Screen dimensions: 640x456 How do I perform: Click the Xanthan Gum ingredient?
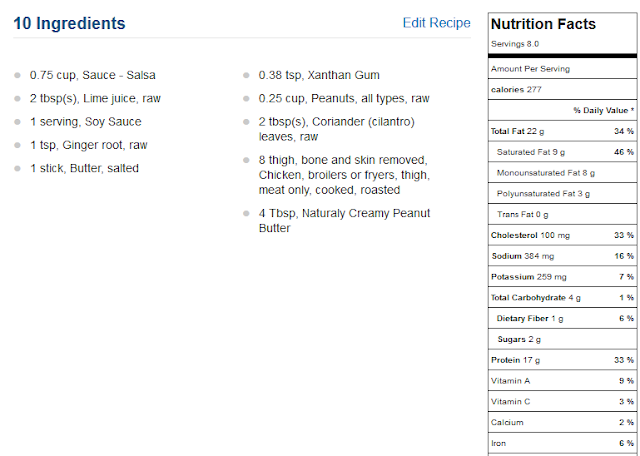pos(319,75)
